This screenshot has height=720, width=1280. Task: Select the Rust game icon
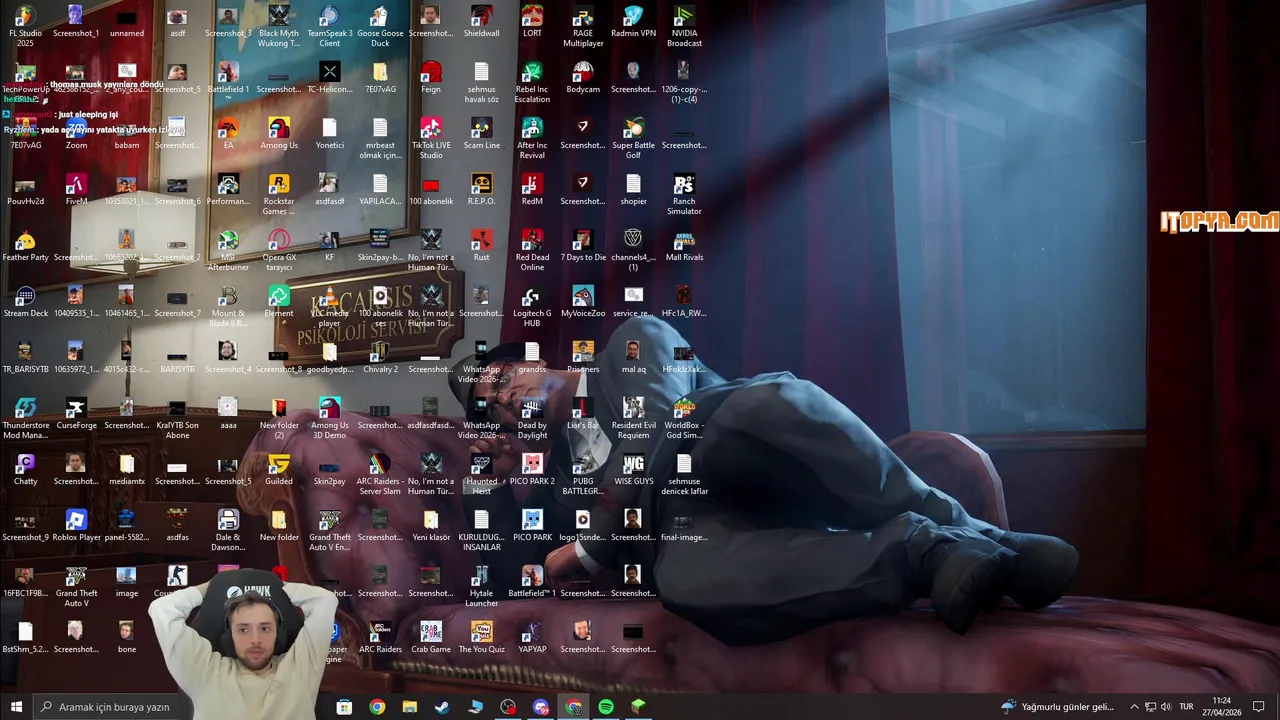481,246
